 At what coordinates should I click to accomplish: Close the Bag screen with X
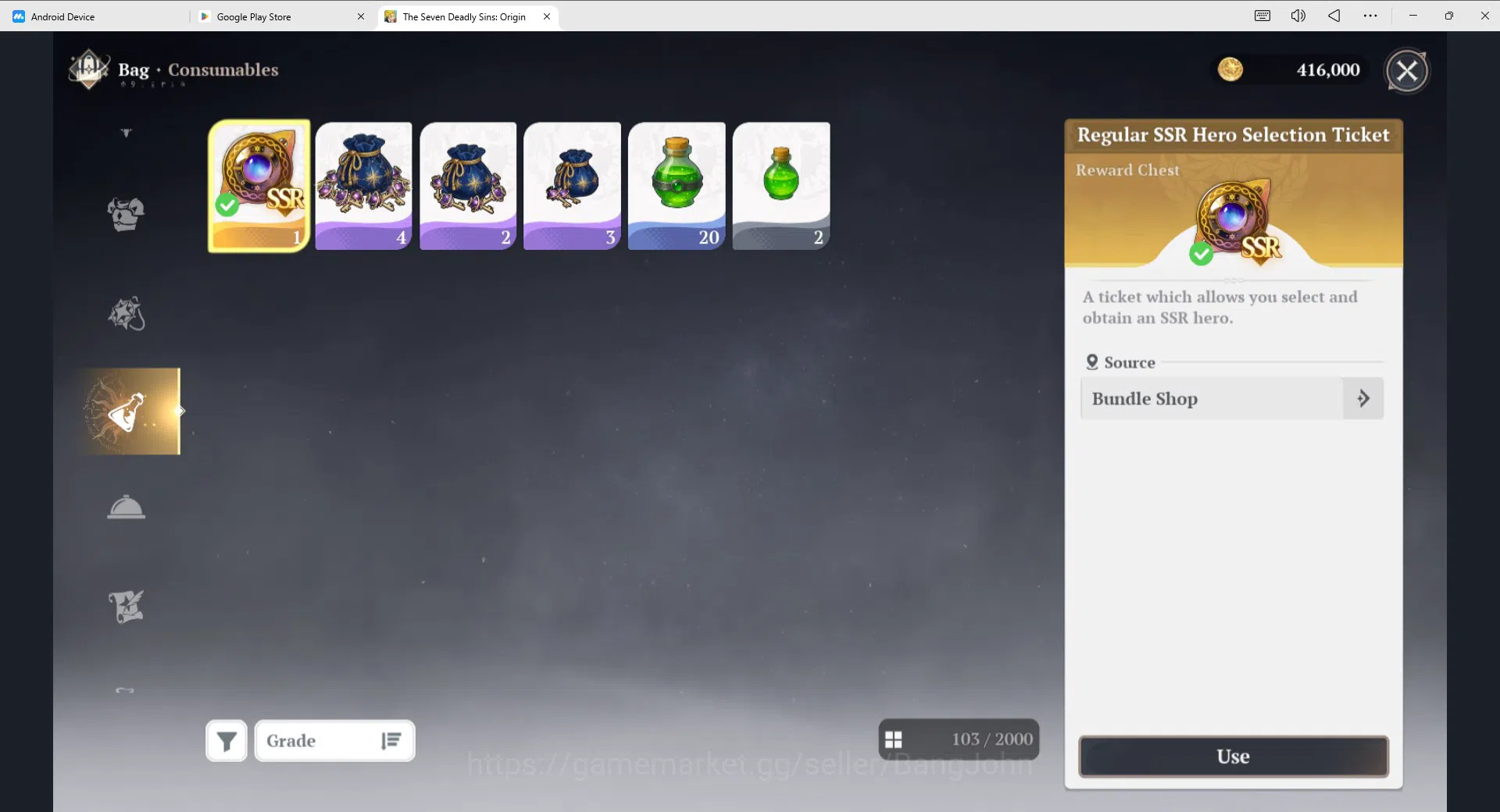(1407, 71)
